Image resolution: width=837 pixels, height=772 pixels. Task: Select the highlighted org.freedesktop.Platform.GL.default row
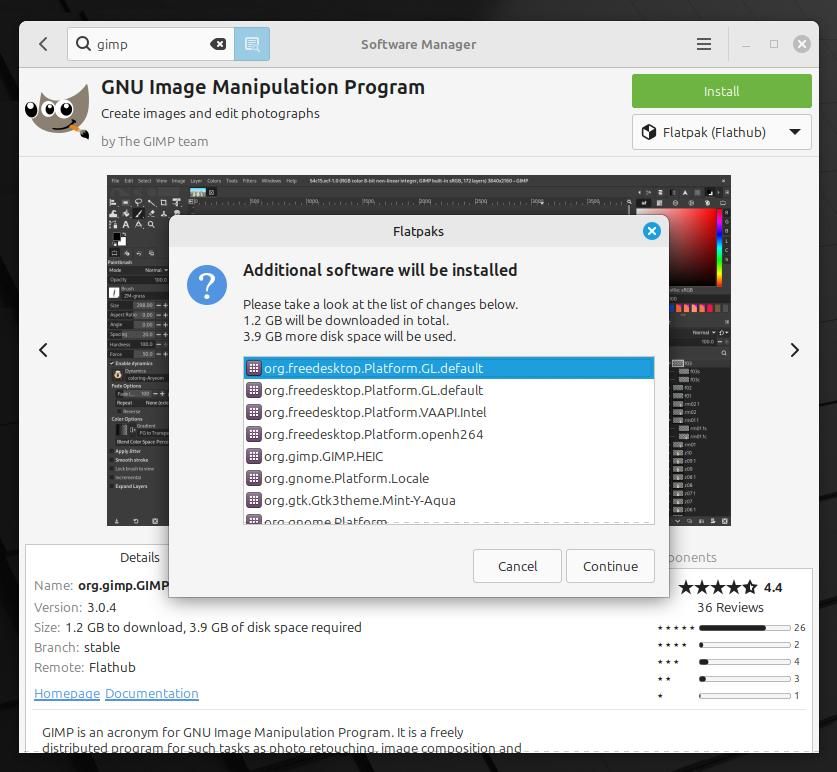pyautogui.click(x=448, y=368)
